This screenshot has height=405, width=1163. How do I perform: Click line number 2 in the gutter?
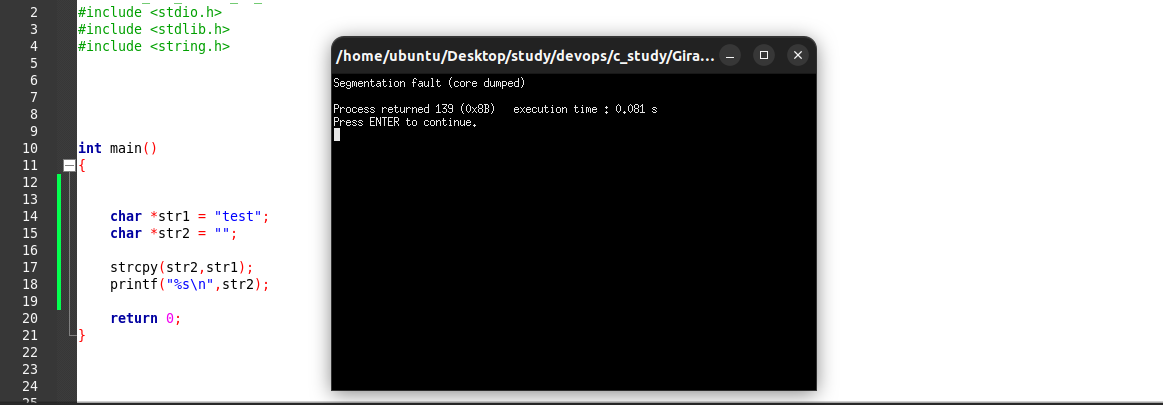pos(34,12)
